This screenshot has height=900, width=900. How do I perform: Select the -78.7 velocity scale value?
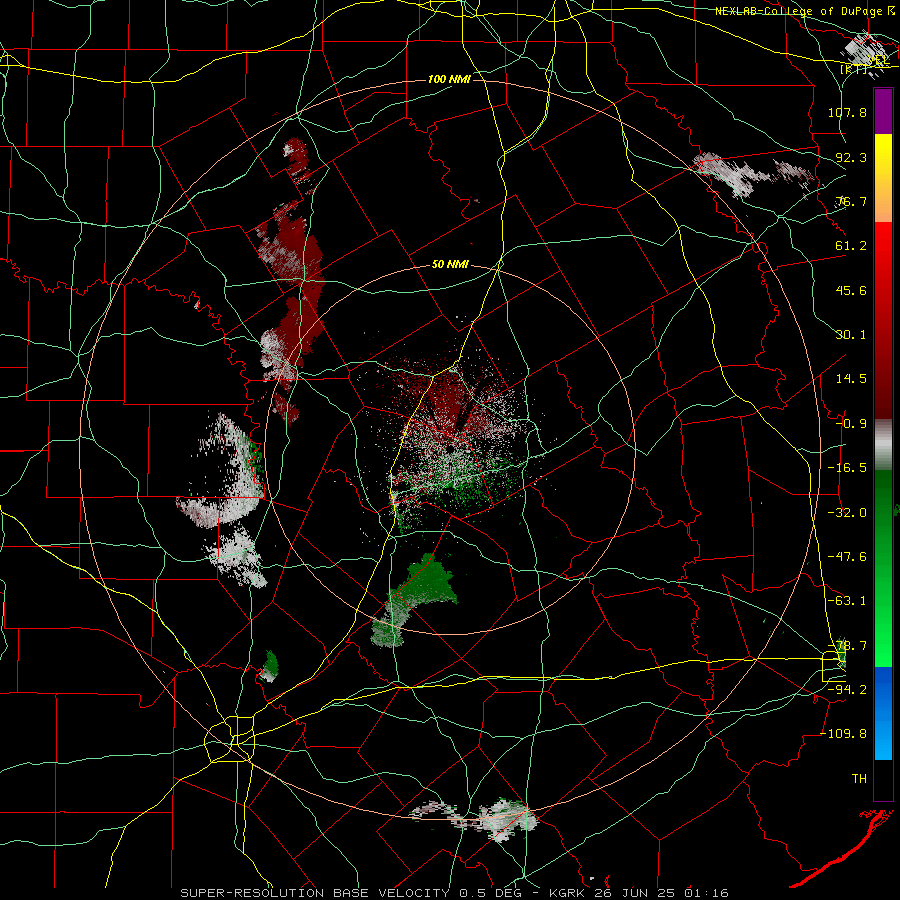tap(847, 646)
